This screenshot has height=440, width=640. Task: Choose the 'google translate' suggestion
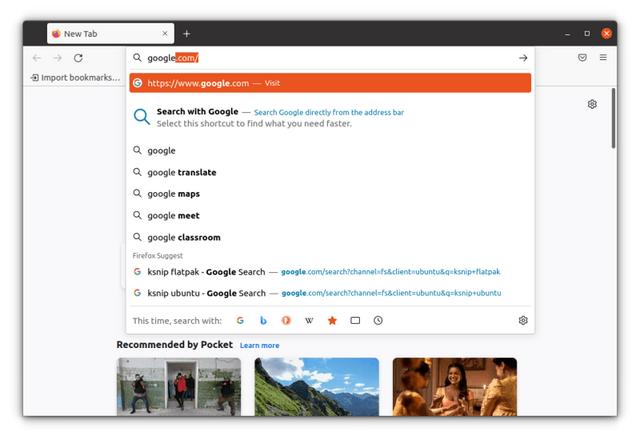point(330,172)
